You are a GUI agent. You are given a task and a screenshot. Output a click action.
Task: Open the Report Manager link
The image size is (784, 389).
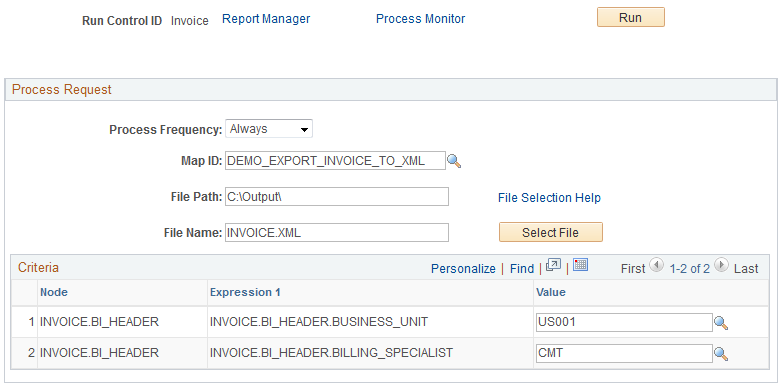coord(266,19)
